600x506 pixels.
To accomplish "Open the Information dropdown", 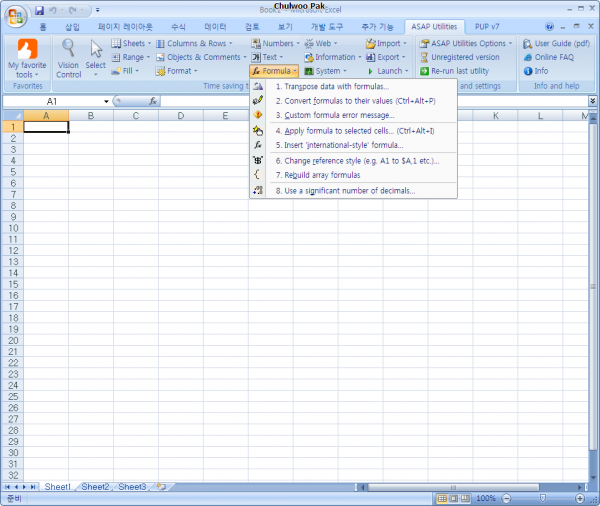I will (x=333, y=57).
